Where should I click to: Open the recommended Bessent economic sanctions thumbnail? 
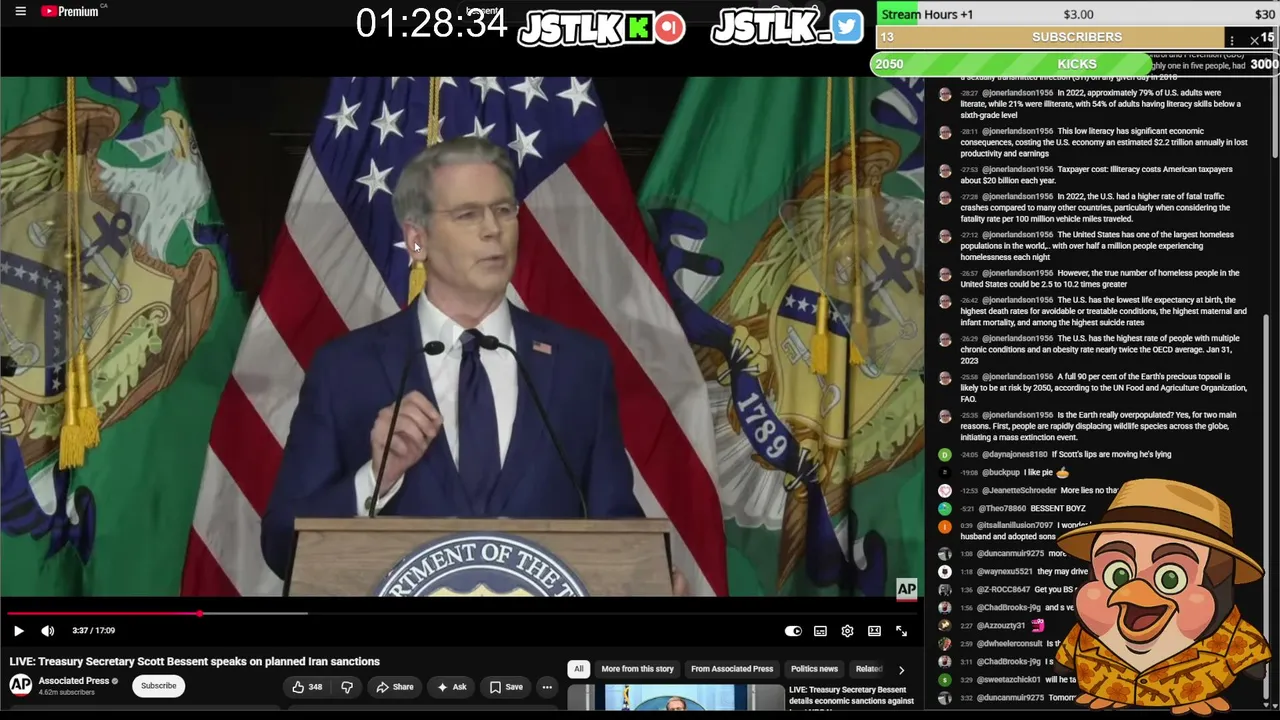675,698
